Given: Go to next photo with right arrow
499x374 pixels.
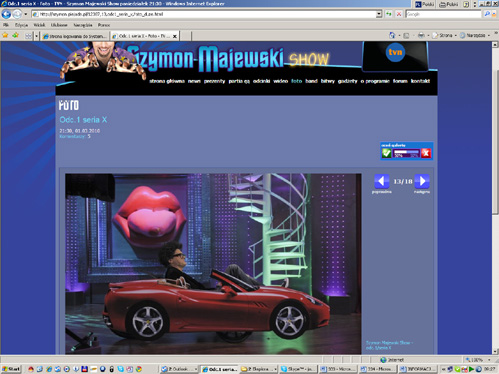Looking at the screenshot, I should click(x=422, y=181).
